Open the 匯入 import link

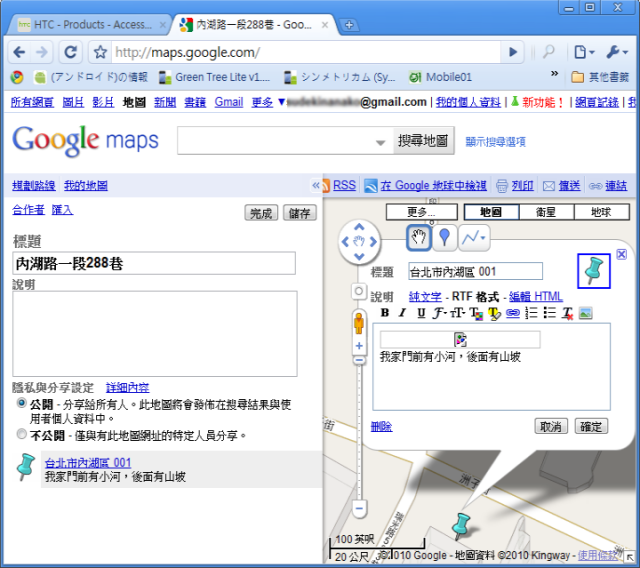62,210
